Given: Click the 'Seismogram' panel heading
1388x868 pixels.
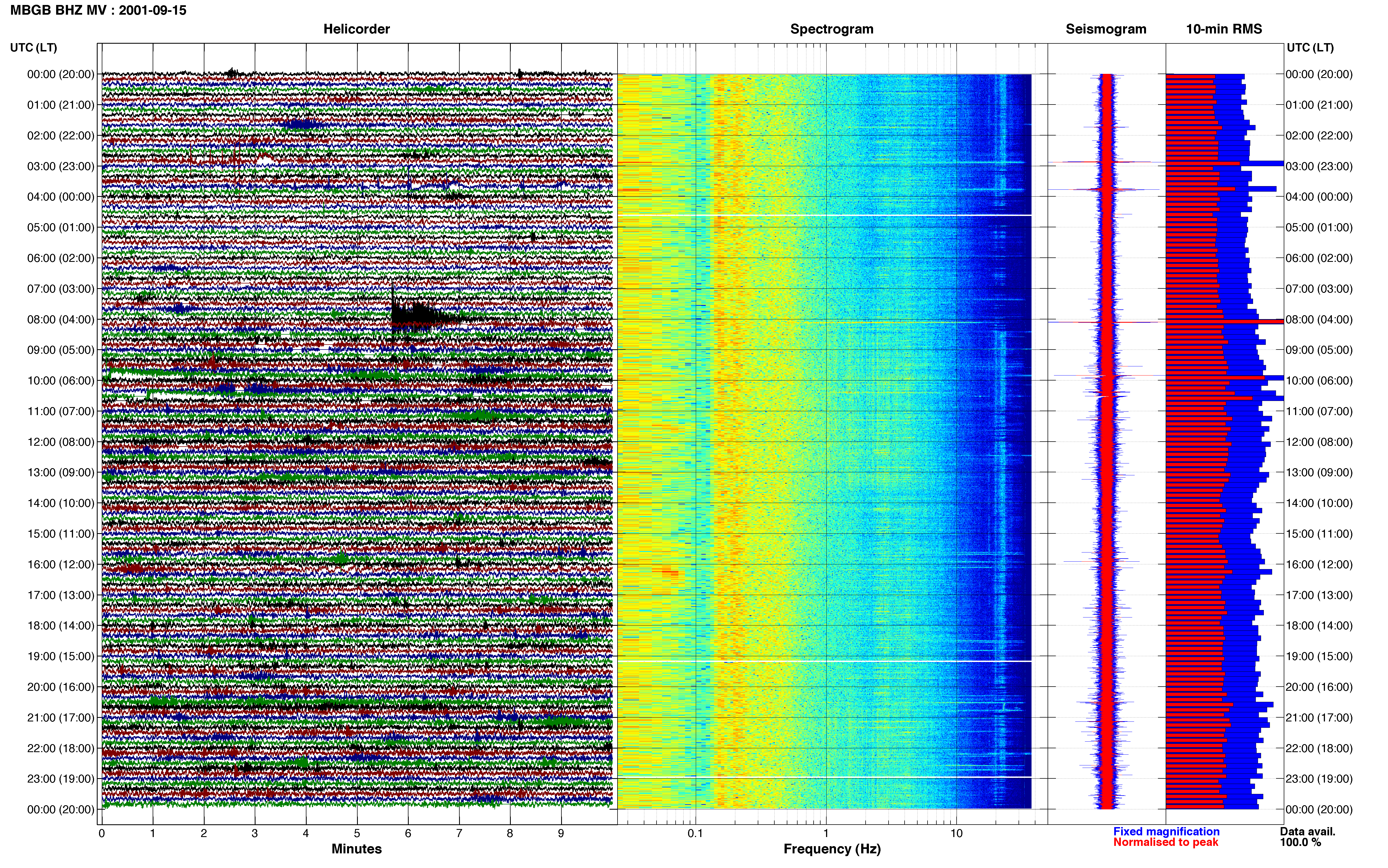Looking at the screenshot, I should tap(1106, 29).
